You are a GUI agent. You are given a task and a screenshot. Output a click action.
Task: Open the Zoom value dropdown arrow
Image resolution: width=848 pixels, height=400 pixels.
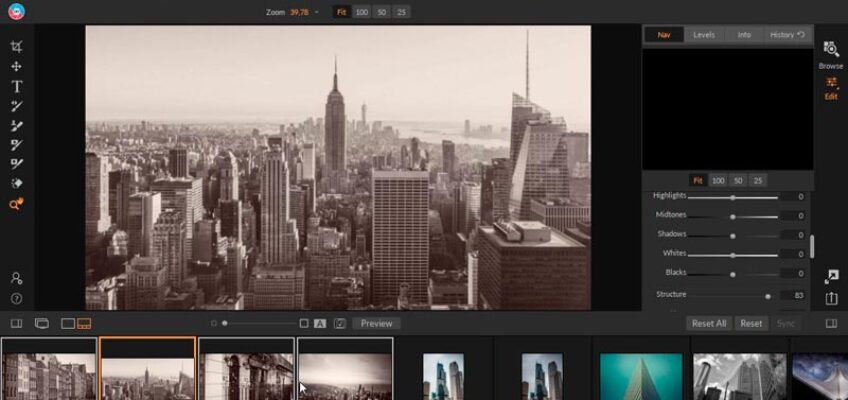click(x=316, y=12)
